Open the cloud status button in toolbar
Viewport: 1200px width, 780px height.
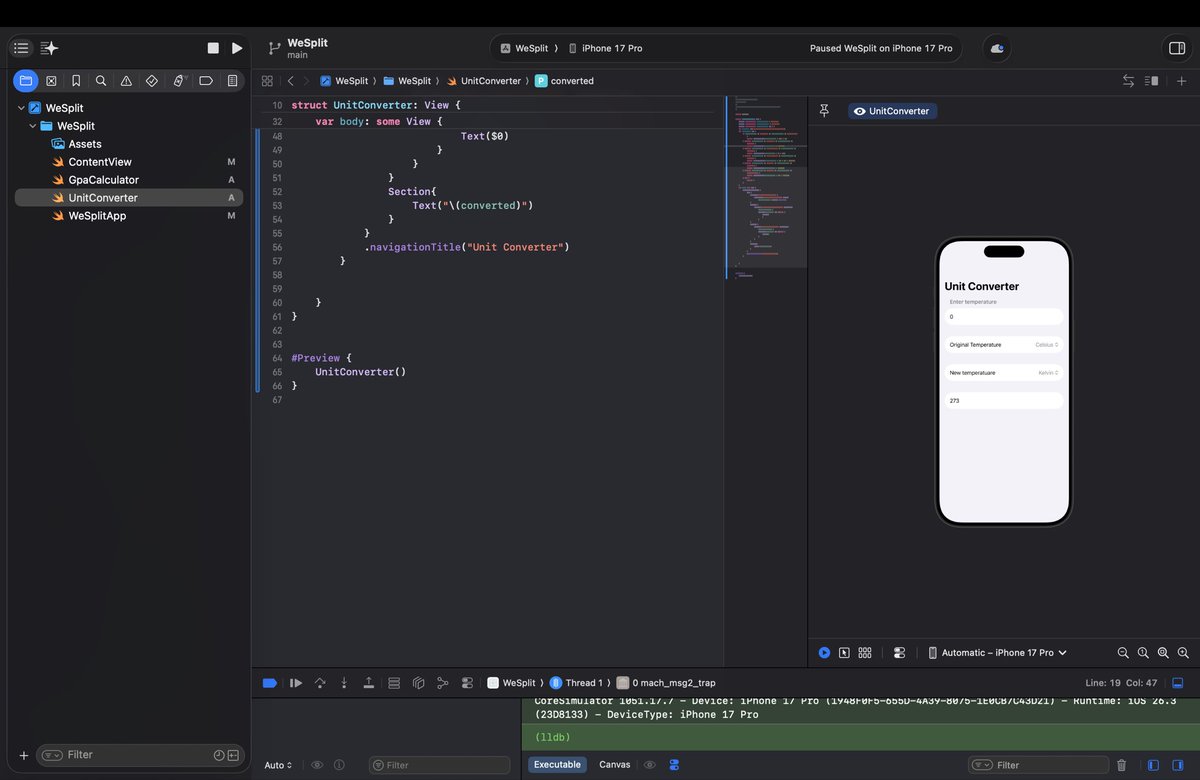[997, 48]
